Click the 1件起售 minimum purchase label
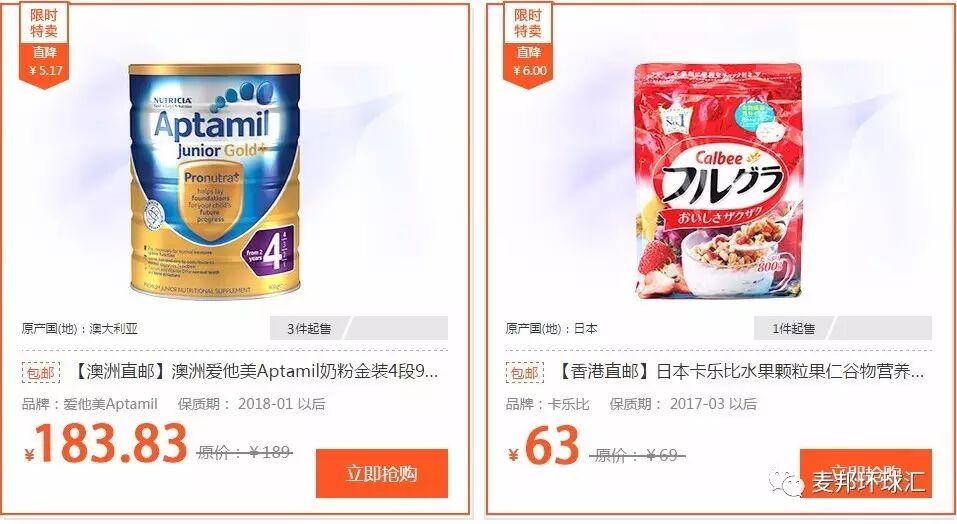 click(793, 329)
